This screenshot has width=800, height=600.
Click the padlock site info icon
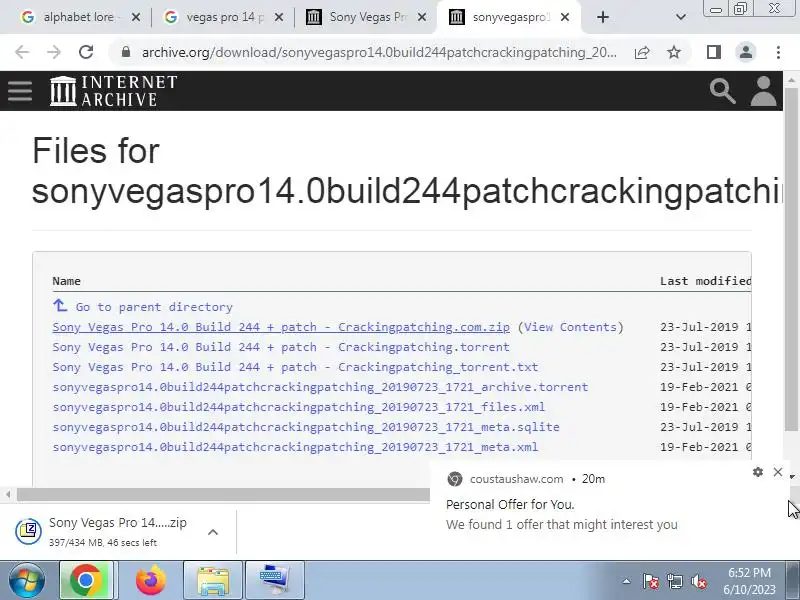126,52
